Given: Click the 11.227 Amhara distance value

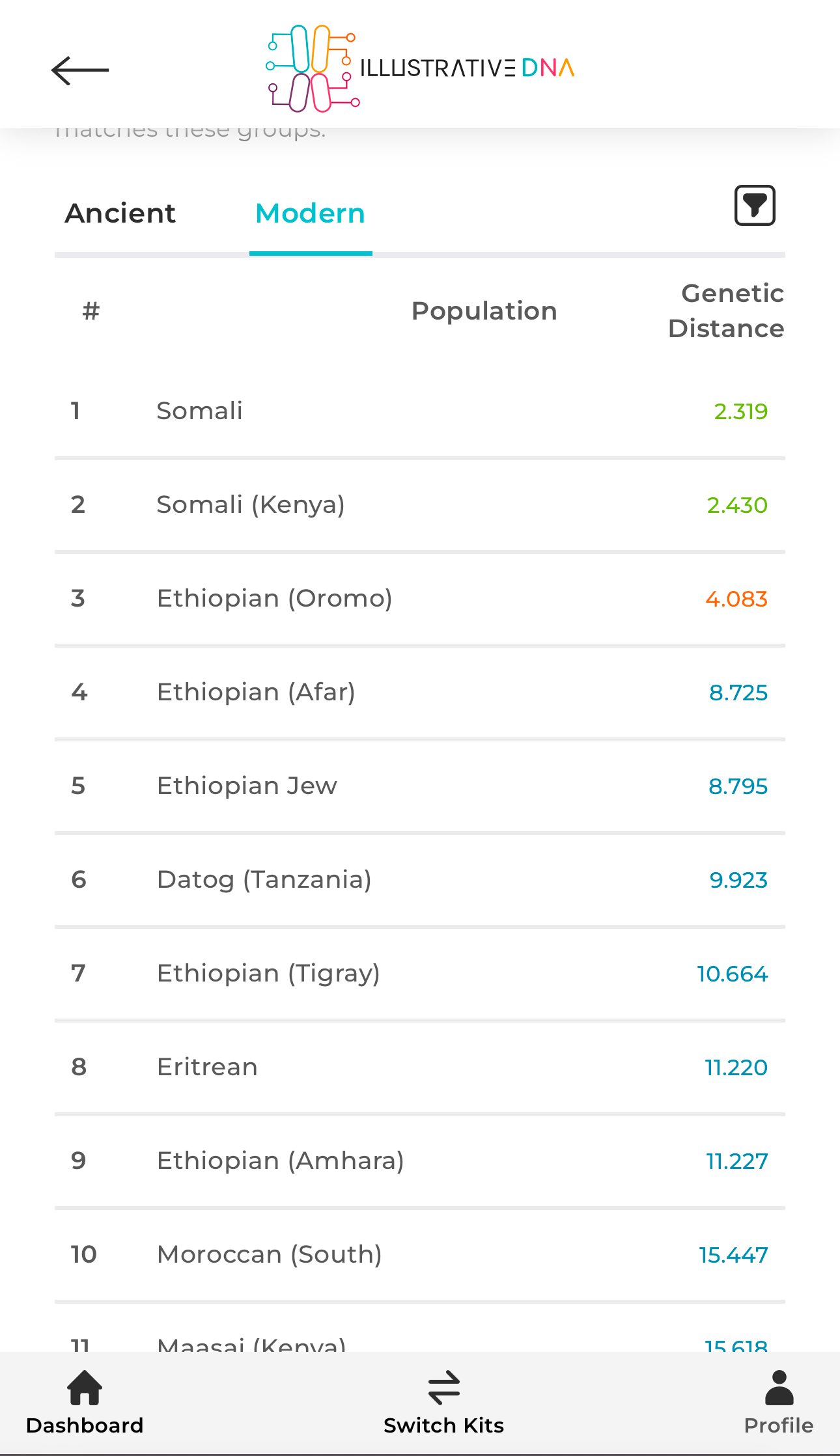Looking at the screenshot, I should pyautogui.click(x=737, y=1161).
